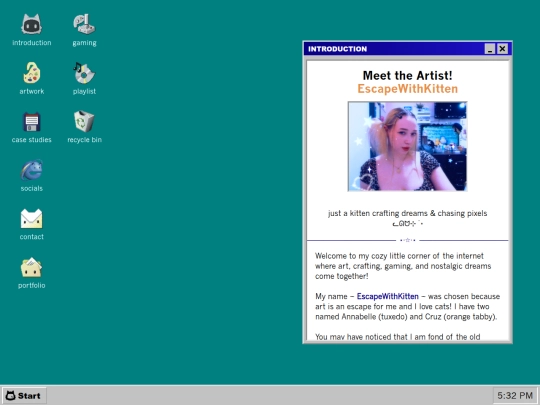
Task: Open the socials globe icon
Action: click(32, 170)
